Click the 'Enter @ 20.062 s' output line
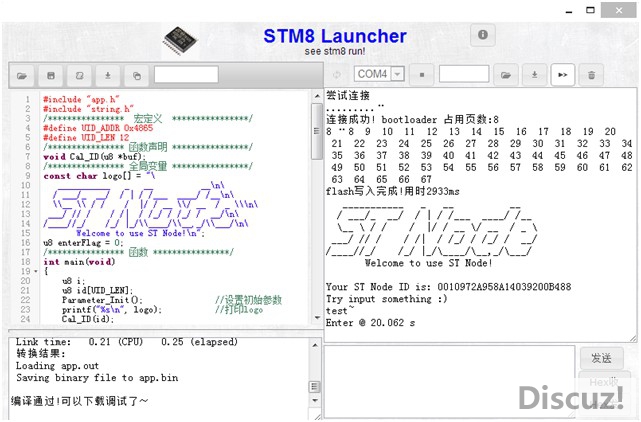 pos(370,323)
